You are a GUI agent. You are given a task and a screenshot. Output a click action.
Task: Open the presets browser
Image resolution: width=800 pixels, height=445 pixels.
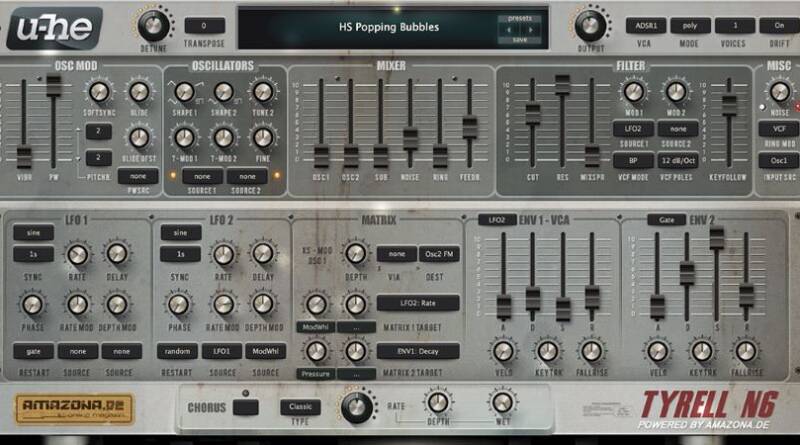click(520, 18)
